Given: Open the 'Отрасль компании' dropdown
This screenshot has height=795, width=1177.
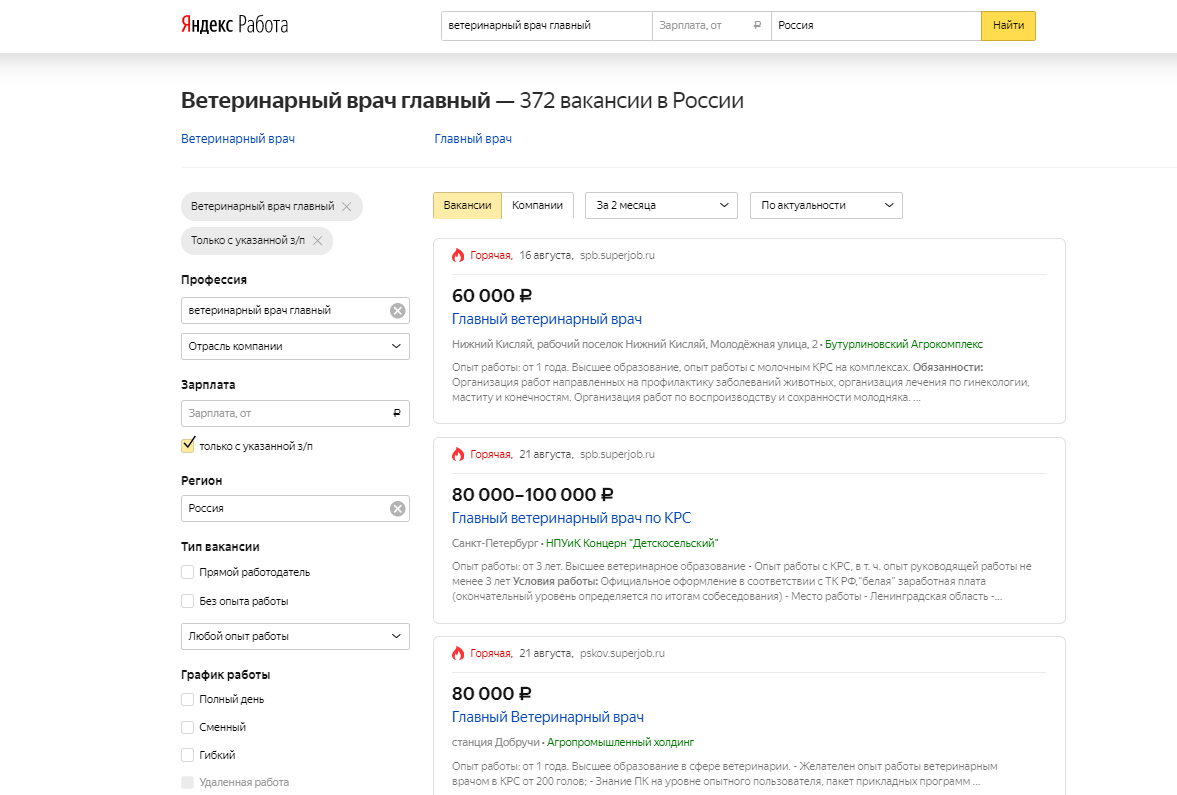Looking at the screenshot, I should 295,346.
